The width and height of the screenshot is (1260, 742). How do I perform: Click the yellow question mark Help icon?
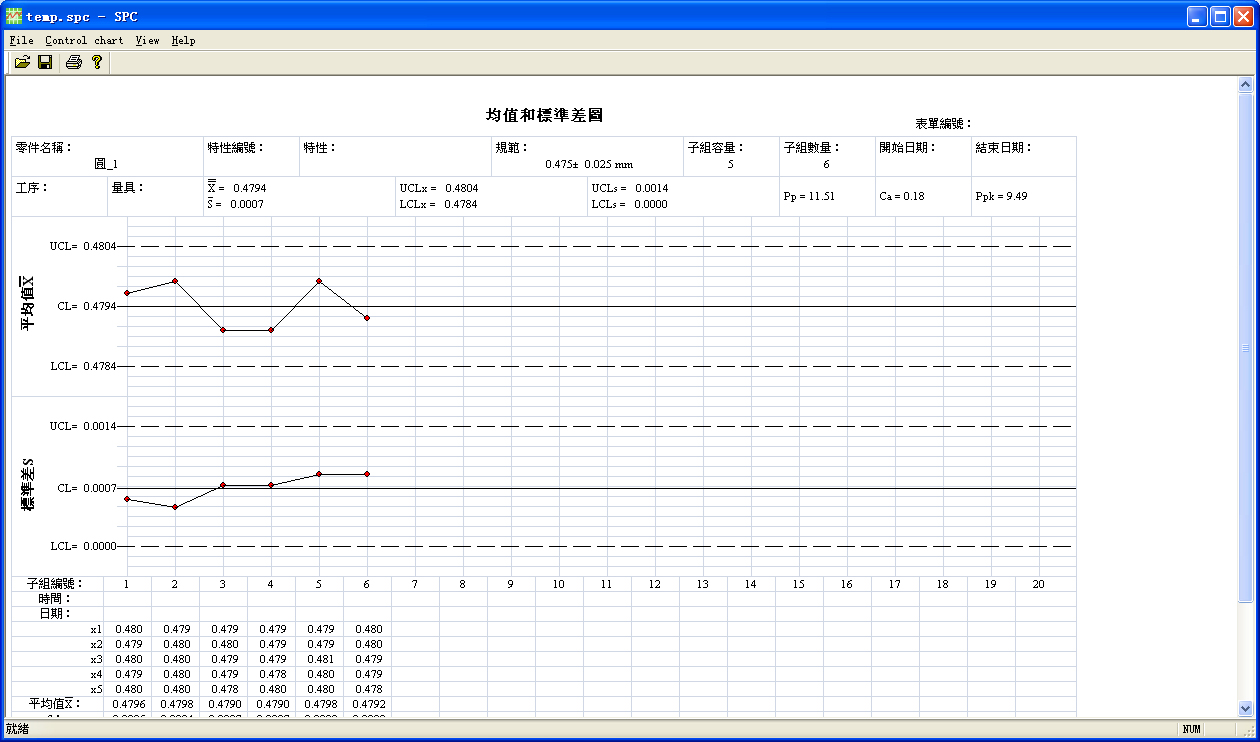tap(97, 62)
